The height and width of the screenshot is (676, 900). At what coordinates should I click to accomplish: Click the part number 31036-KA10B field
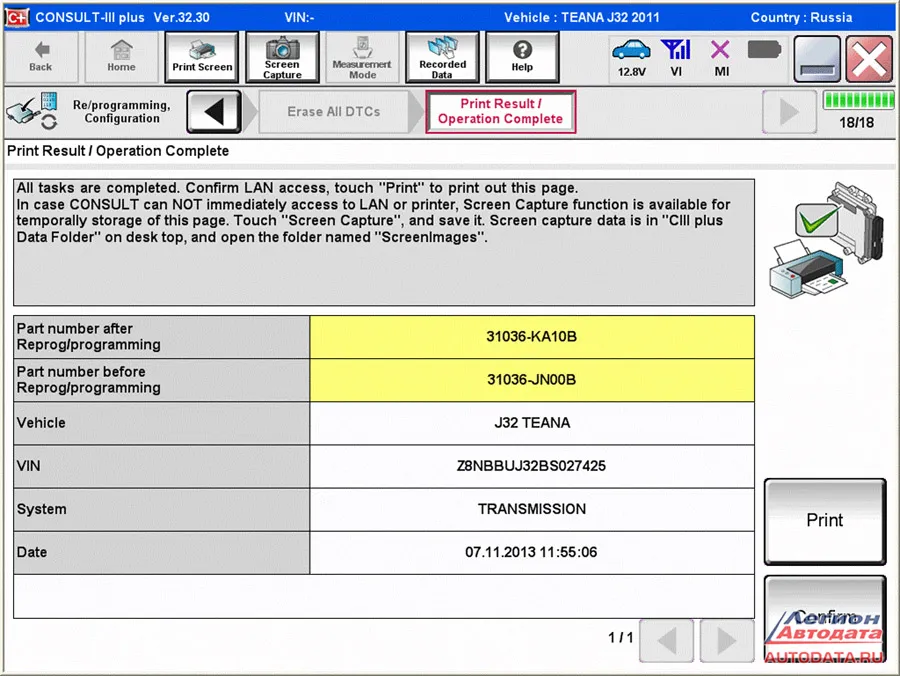[532, 337]
